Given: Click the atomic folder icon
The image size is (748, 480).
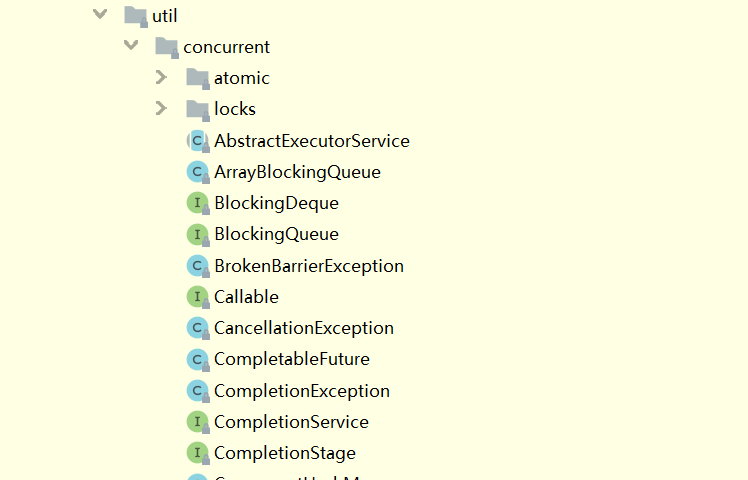Looking at the screenshot, I should coord(198,78).
